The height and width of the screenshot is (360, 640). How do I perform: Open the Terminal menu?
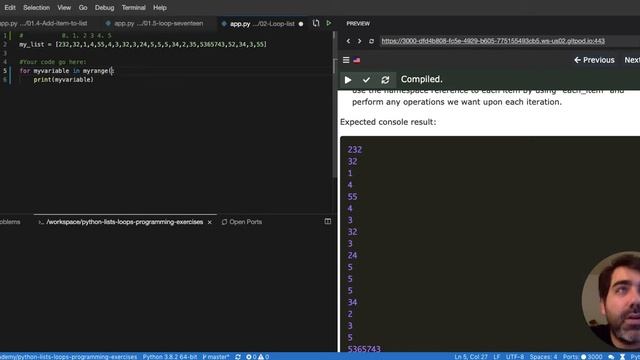point(133,8)
